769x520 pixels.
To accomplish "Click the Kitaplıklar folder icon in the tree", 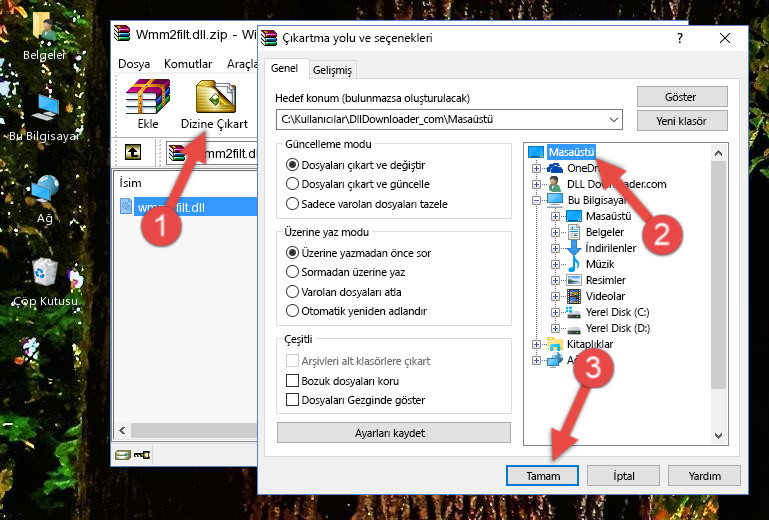I will pyautogui.click(x=555, y=344).
